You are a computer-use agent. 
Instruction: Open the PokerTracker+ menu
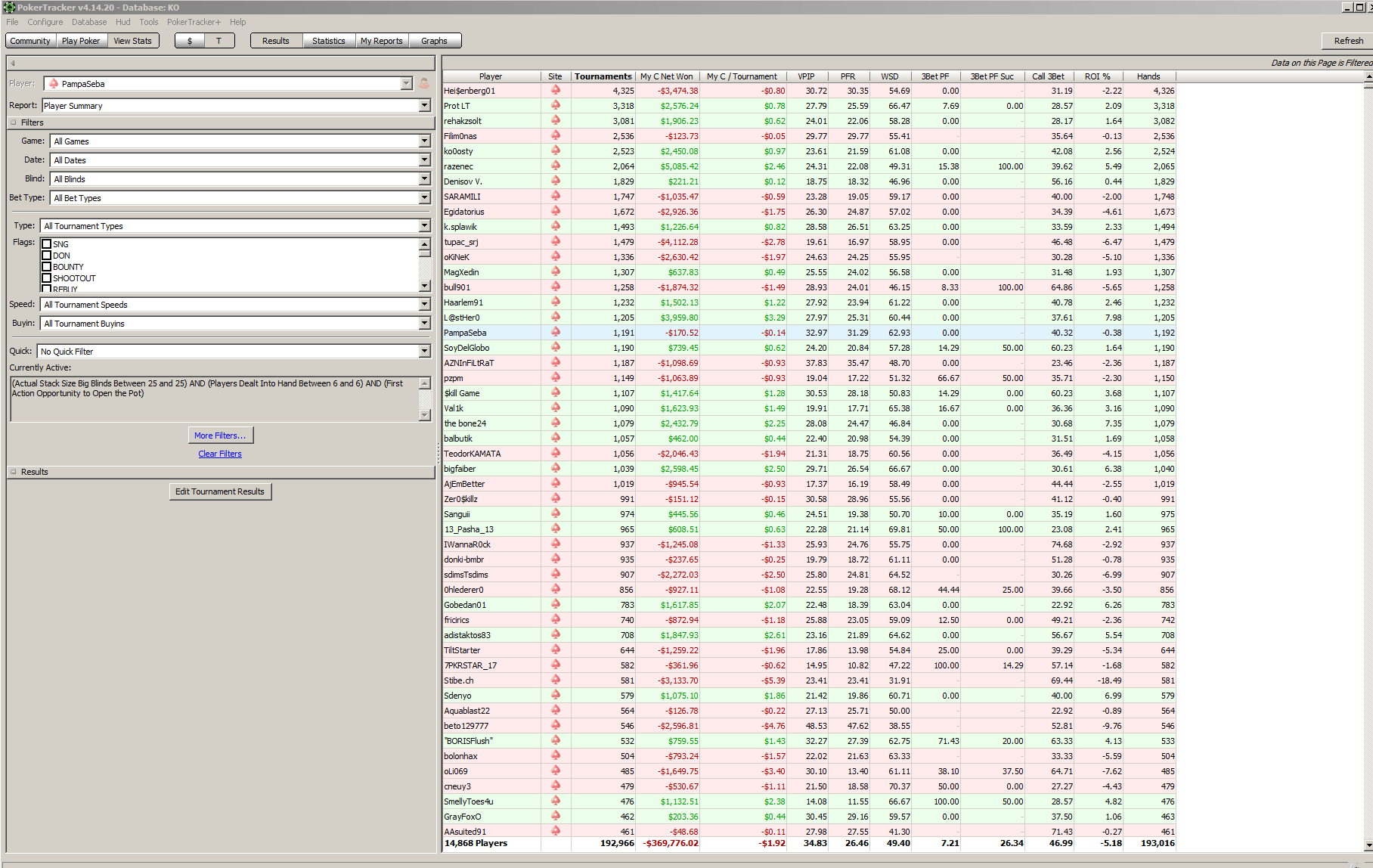(x=194, y=22)
